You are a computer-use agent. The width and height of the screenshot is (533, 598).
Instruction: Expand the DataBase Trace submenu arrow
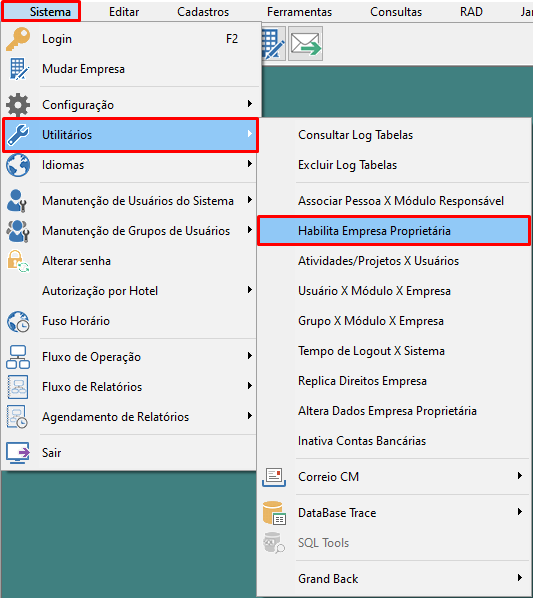point(520,512)
